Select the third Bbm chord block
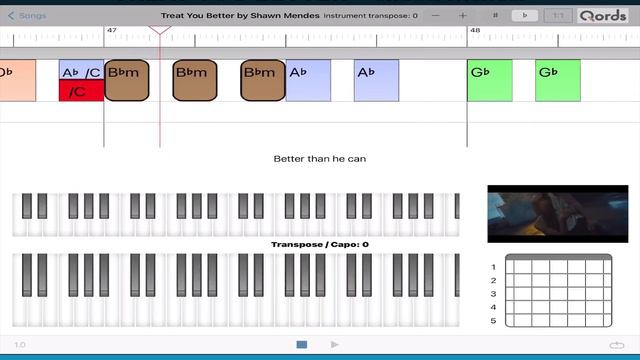Image resolution: width=640 pixels, height=360 pixels. [x=263, y=80]
